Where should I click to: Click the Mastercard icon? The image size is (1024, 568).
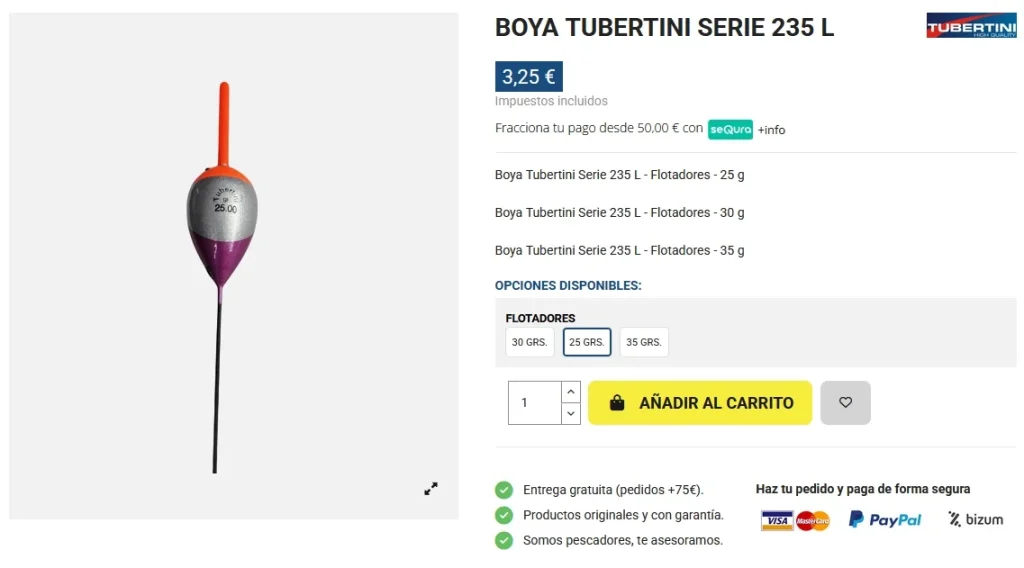click(813, 520)
